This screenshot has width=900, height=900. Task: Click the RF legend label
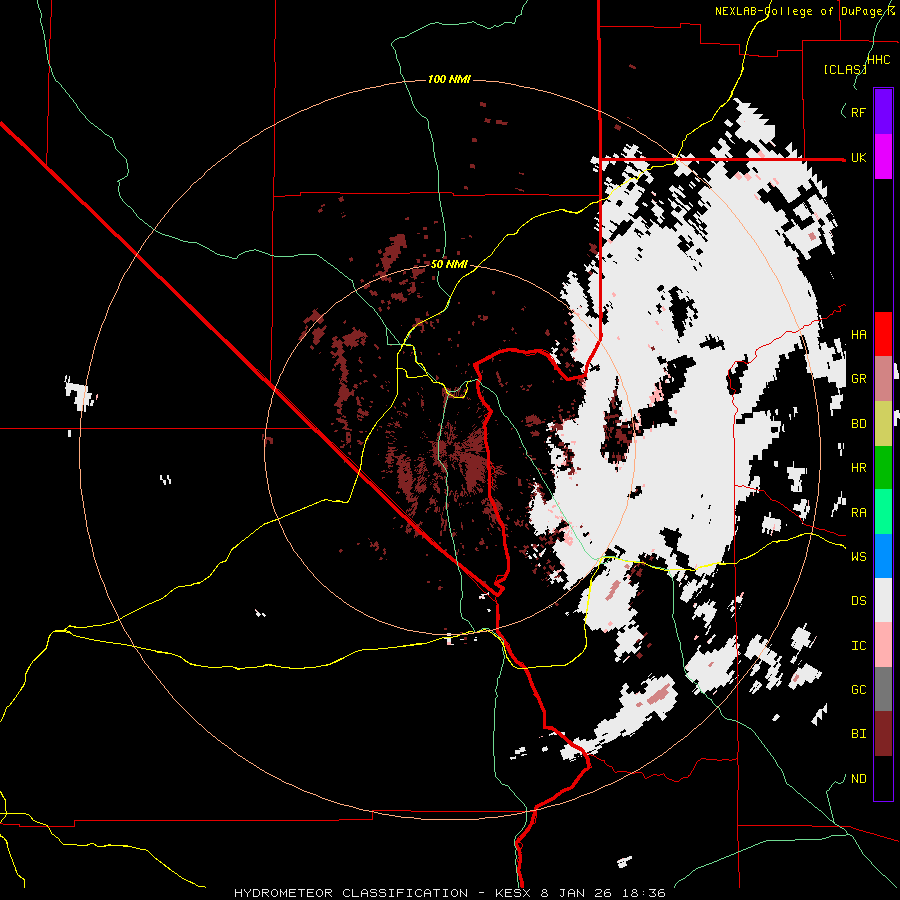858,112
